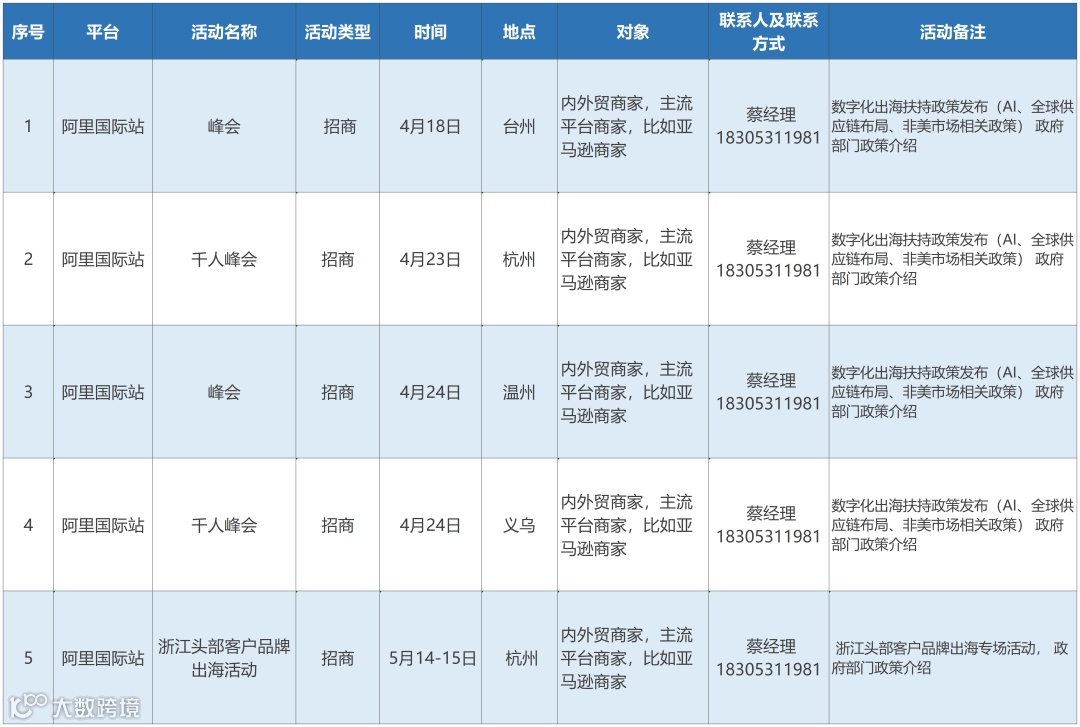1080x727 pixels.
Task: Select the sequence number 4 cell
Action: tap(28, 525)
